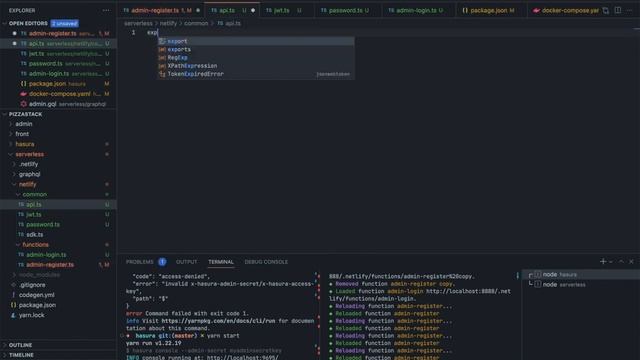Viewport: 640px width, 360px height.
Task: Click the netlify breadcrumb segment
Action: point(168,23)
